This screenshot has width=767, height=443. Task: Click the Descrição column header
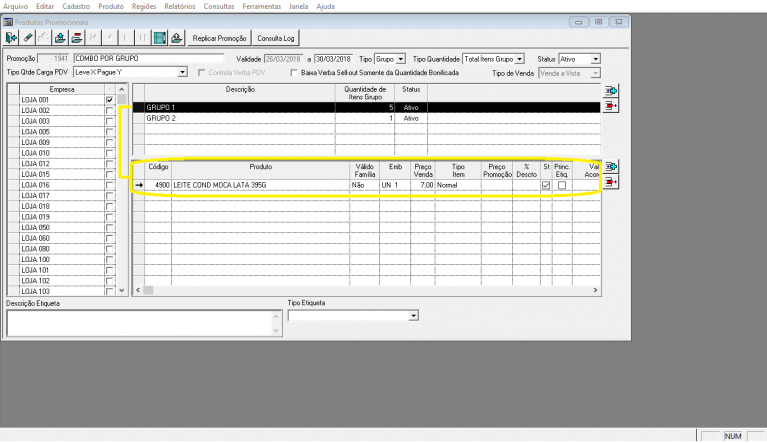[240, 93]
